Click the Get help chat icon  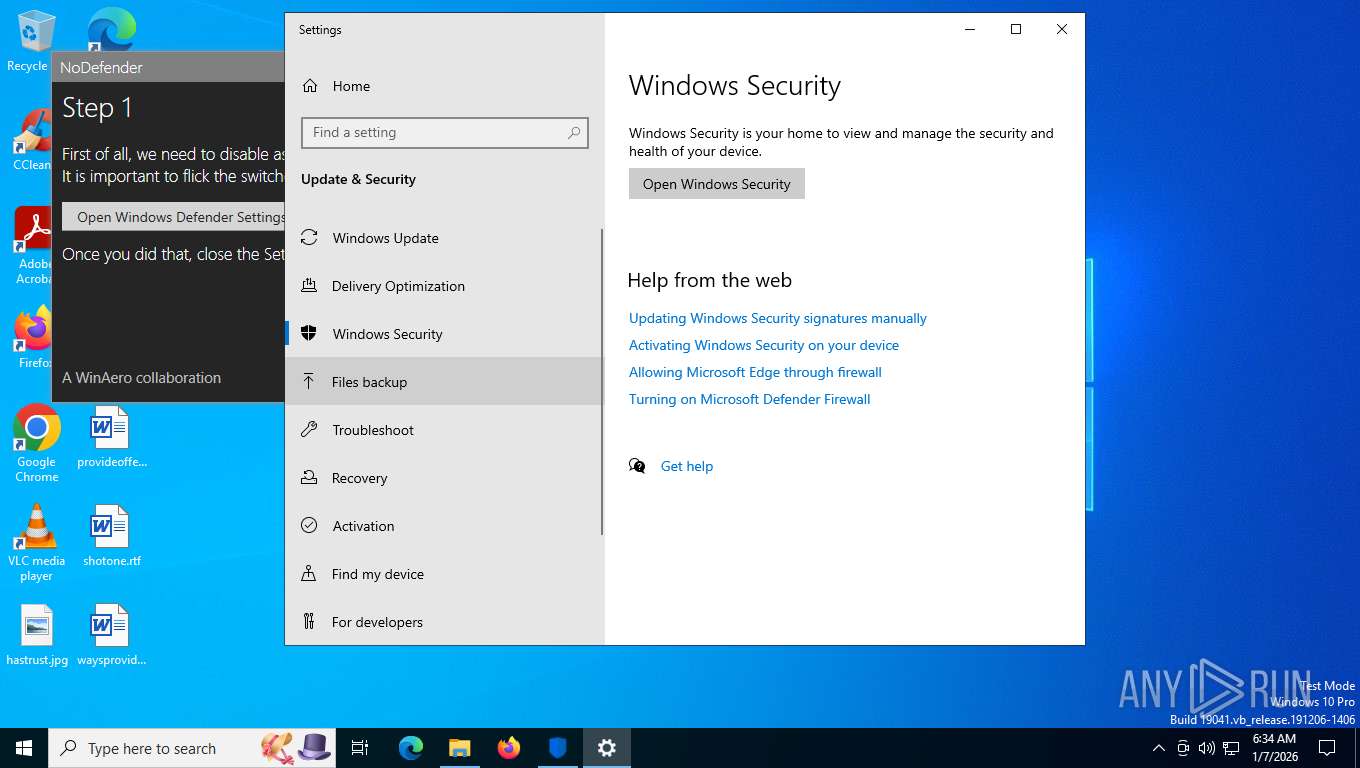[637, 466]
